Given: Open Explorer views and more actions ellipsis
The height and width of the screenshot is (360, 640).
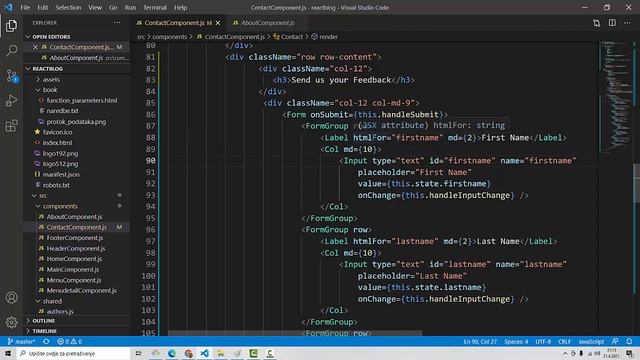Looking at the screenshot, I should pos(117,23).
